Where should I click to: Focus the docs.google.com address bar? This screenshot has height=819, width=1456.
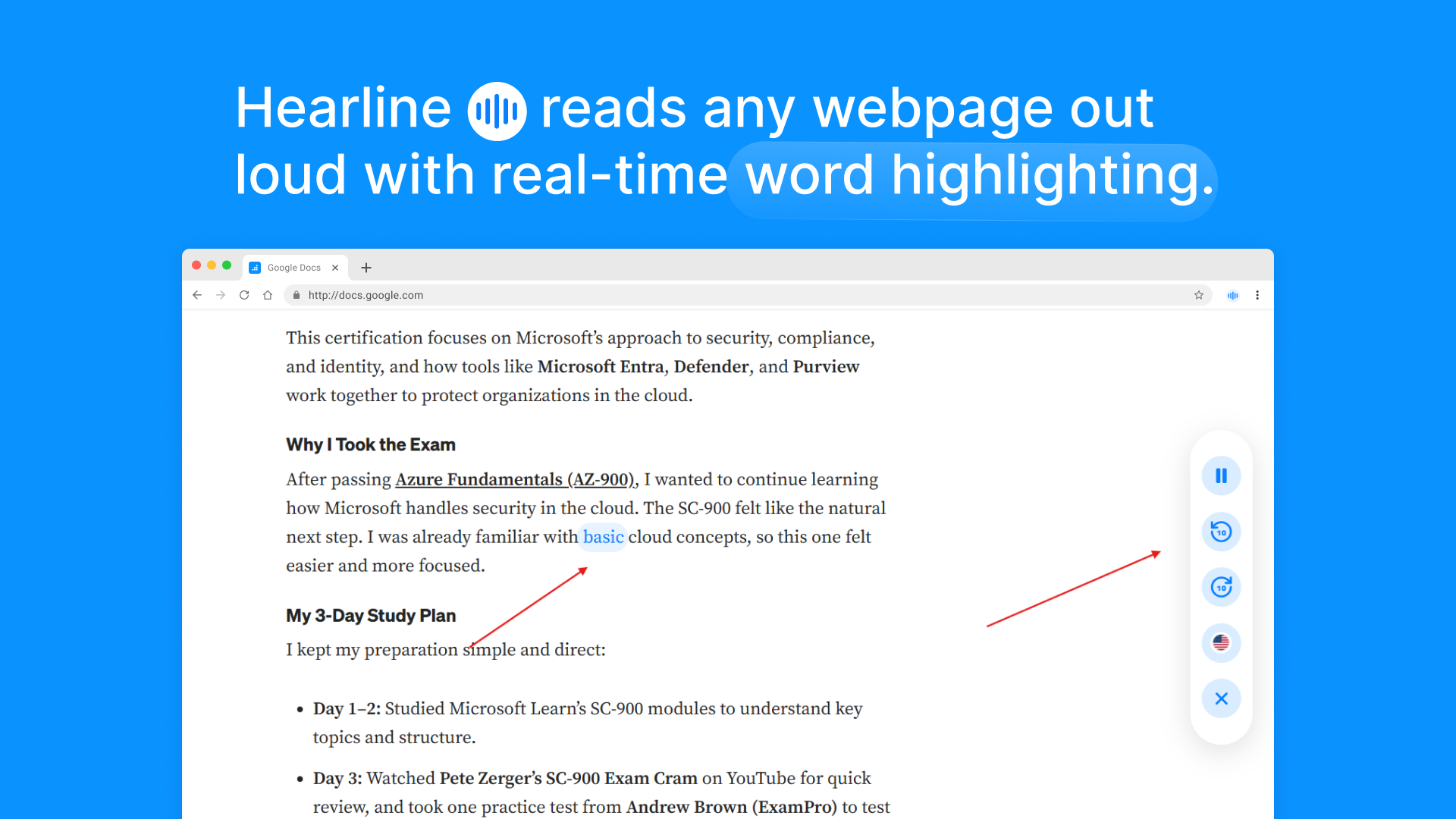coord(748,295)
